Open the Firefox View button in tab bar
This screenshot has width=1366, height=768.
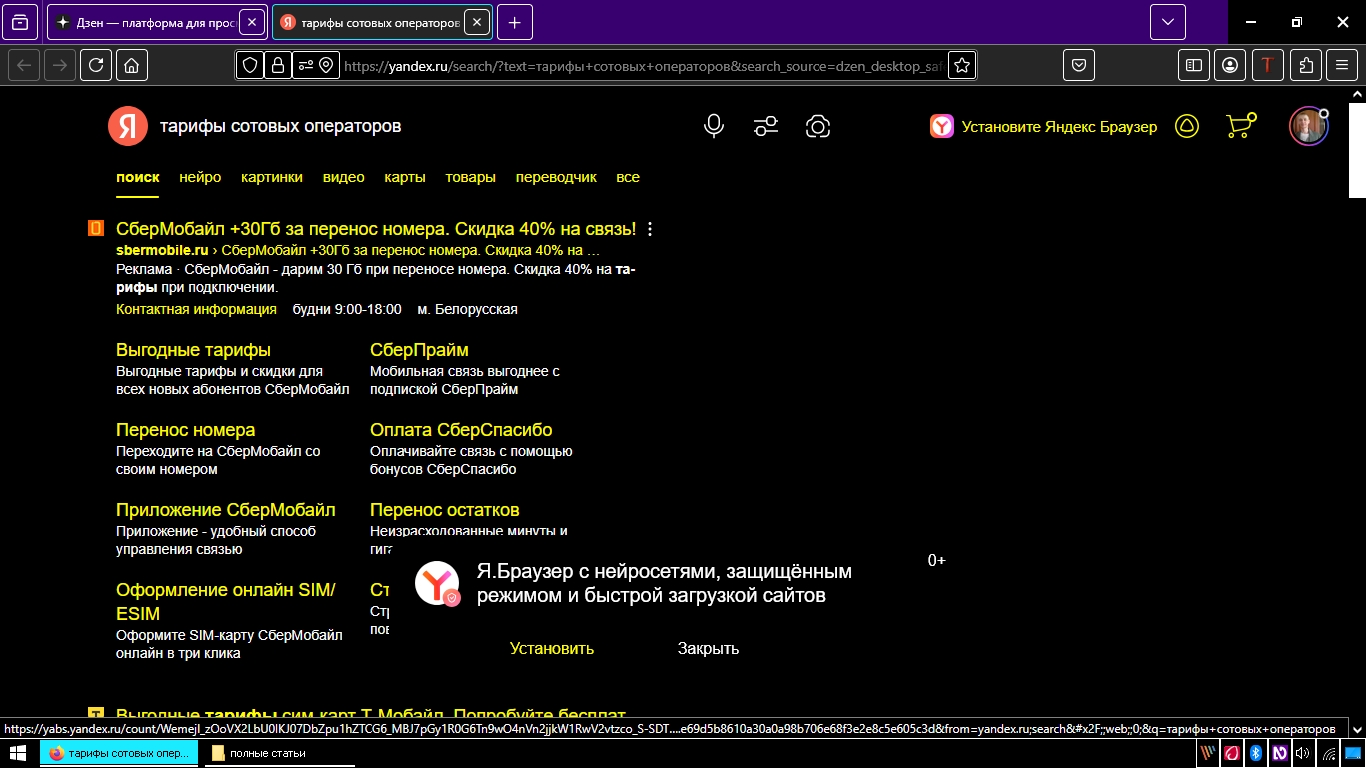click(20, 21)
